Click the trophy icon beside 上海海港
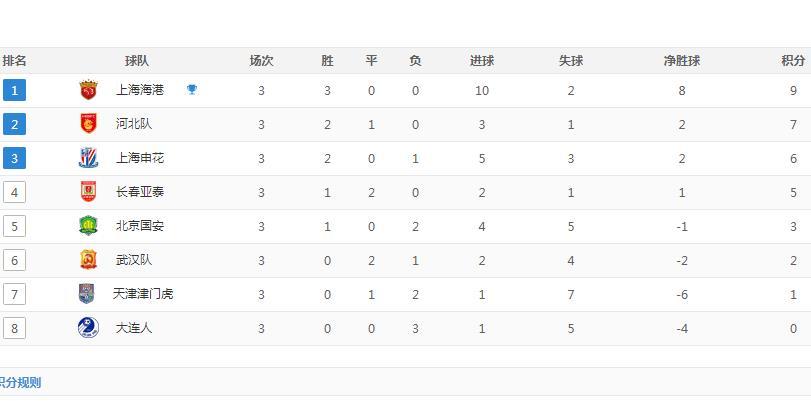The width and height of the screenshot is (811, 401). [192, 90]
